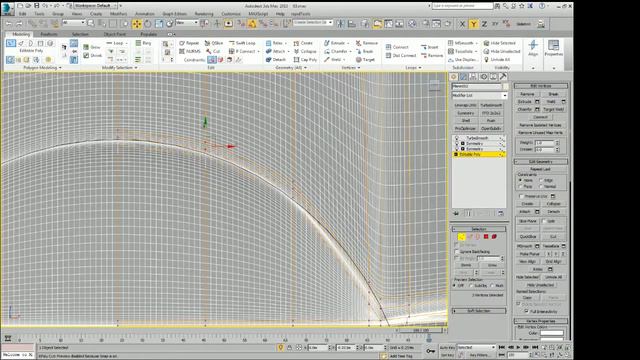Restrict to X axis constraint
Image resolution: width=640 pixels, height=360 pixels.
[x=462, y=24]
